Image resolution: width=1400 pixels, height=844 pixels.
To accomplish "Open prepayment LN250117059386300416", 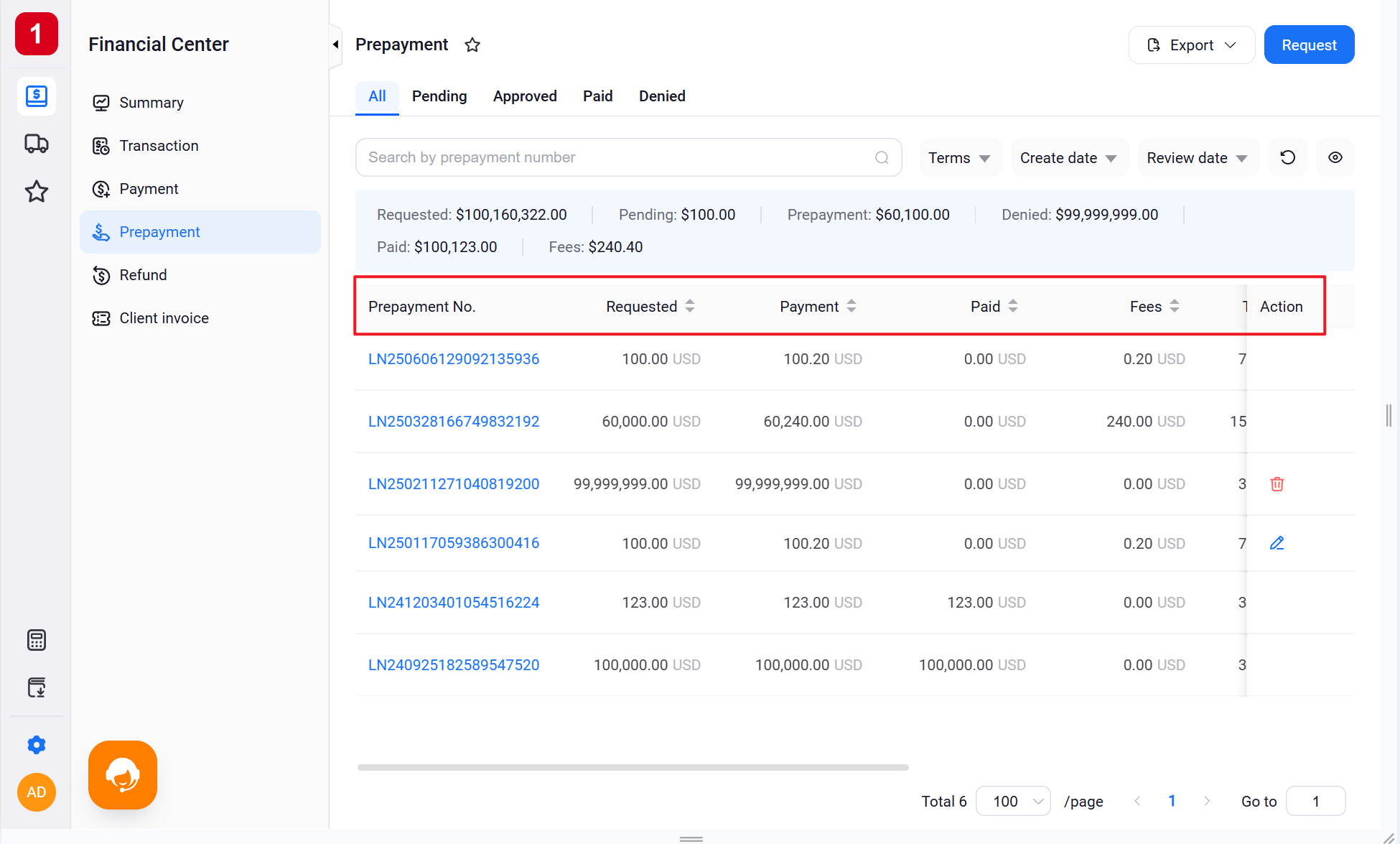I will [x=454, y=543].
